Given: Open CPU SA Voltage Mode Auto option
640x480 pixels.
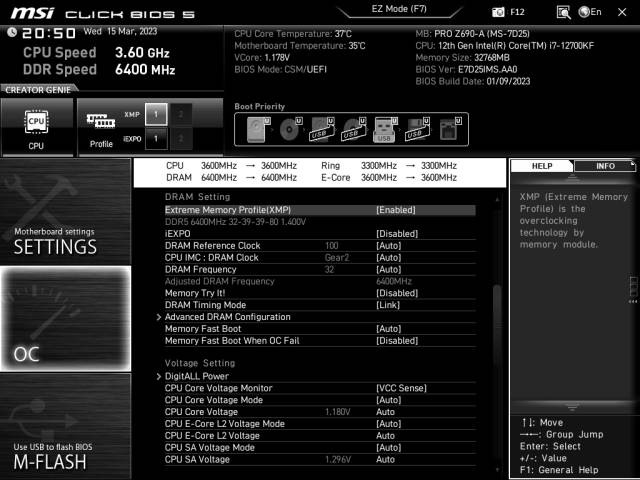Looking at the screenshot, I should [389, 447].
